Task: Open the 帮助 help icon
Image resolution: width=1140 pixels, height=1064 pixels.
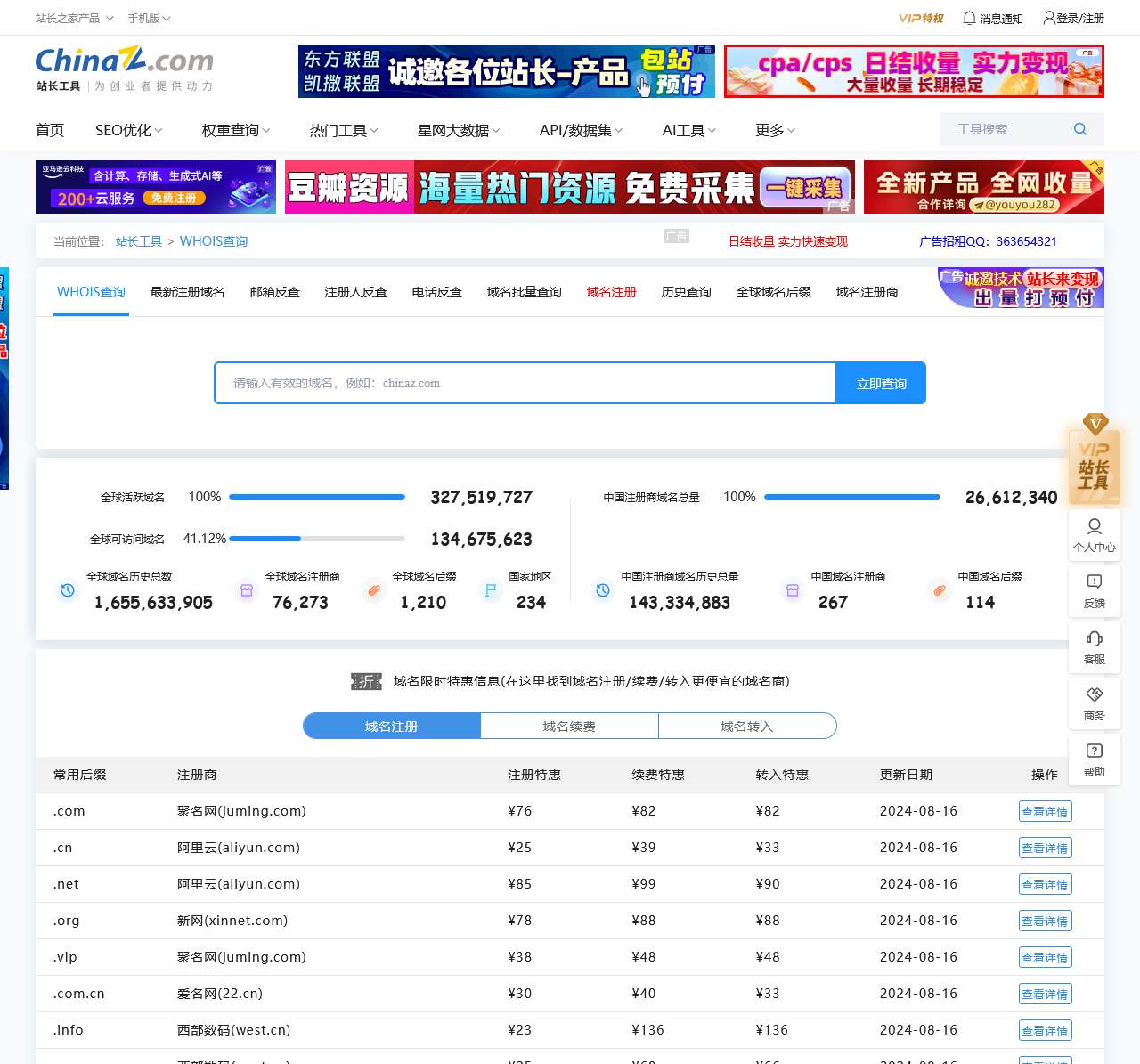Action: [1095, 759]
